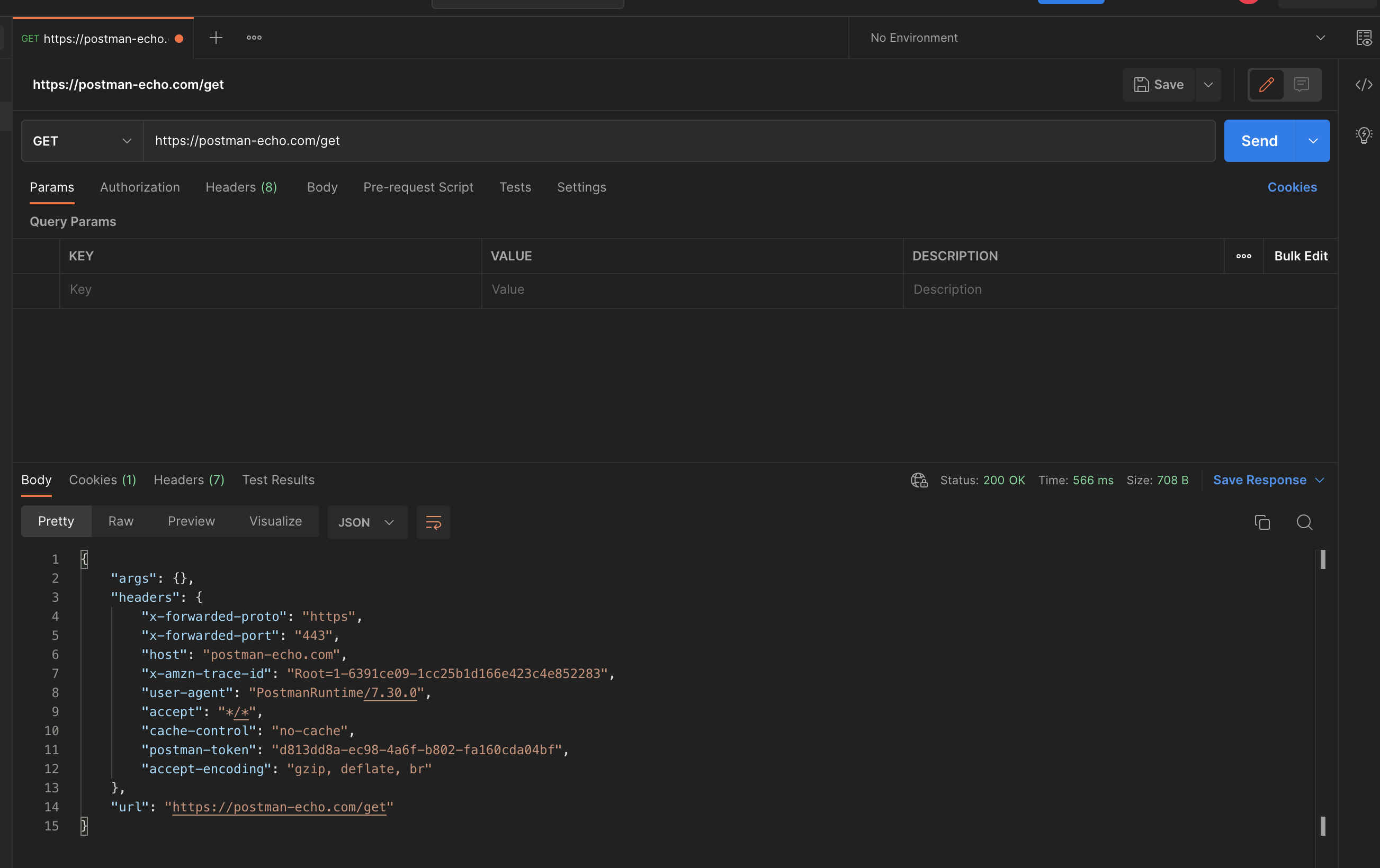The width and height of the screenshot is (1380, 868).
Task: Copy response with the copy icon
Action: click(x=1262, y=522)
